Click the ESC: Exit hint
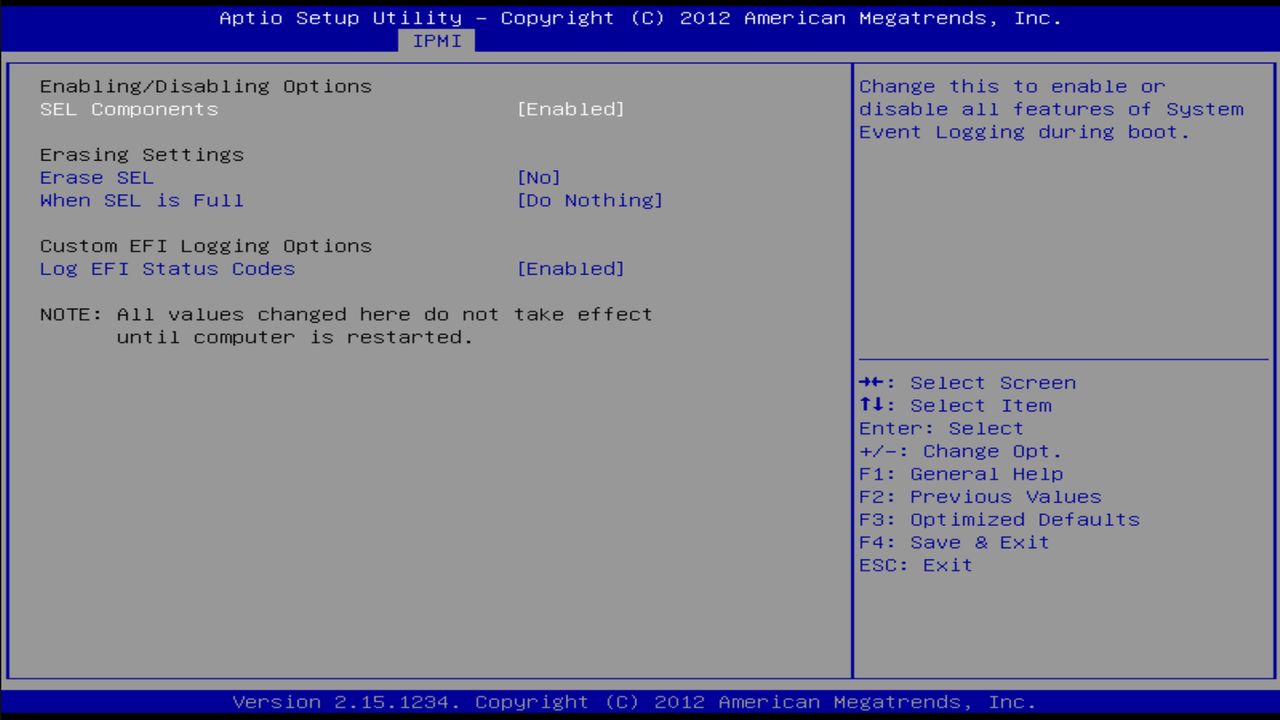Image resolution: width=1280 pixels, height=720 pixels. (916, 565)
